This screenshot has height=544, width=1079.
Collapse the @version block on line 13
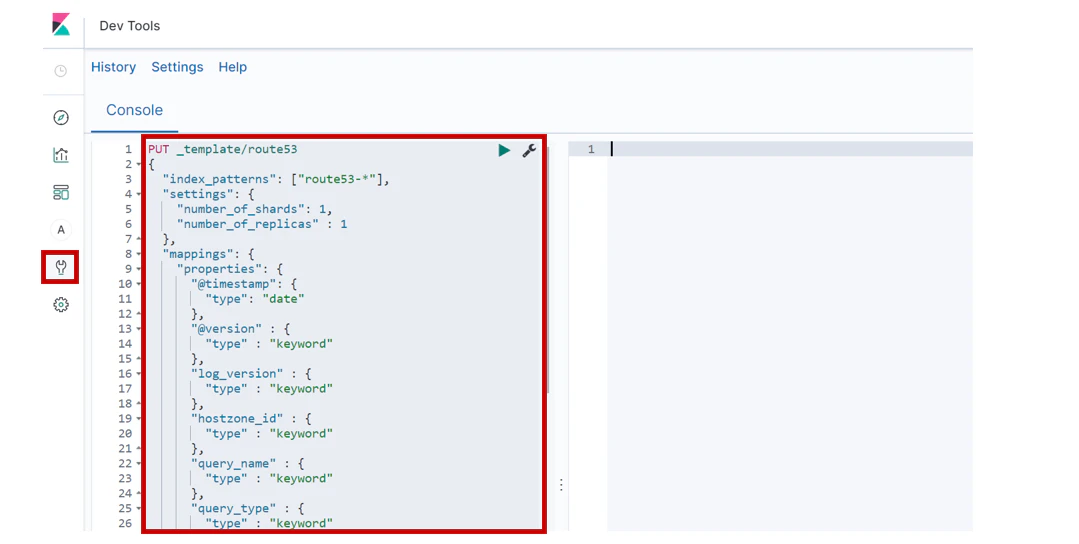138,329
